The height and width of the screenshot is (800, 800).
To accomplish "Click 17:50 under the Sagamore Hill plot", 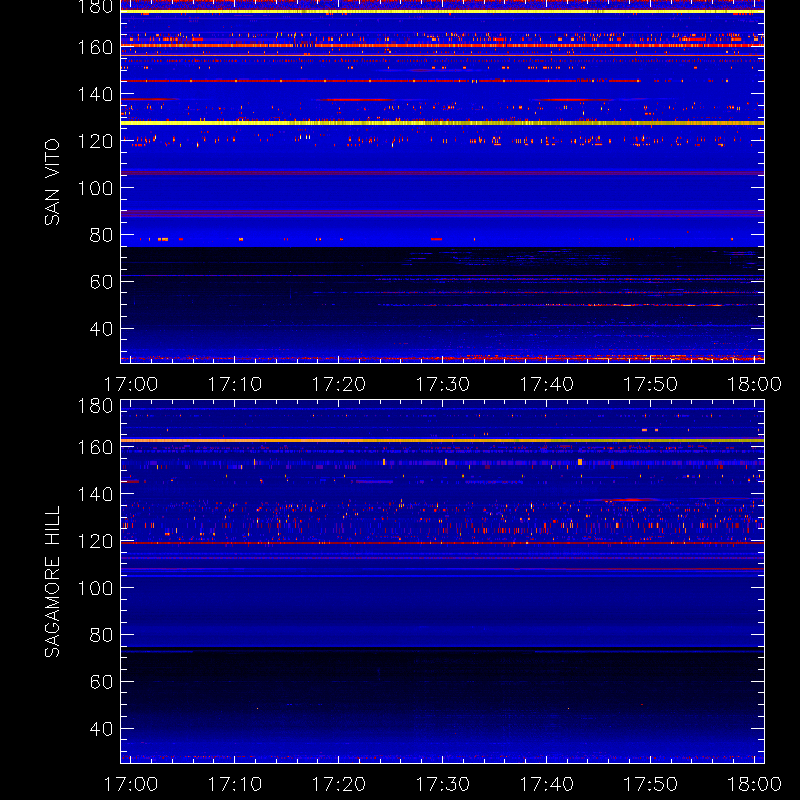I will [x=651, y=784].
